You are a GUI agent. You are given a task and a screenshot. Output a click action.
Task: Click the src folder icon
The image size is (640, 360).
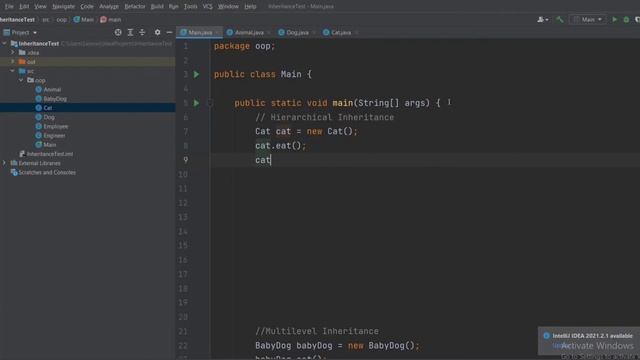pyautogui.click(x=22, y=71)
